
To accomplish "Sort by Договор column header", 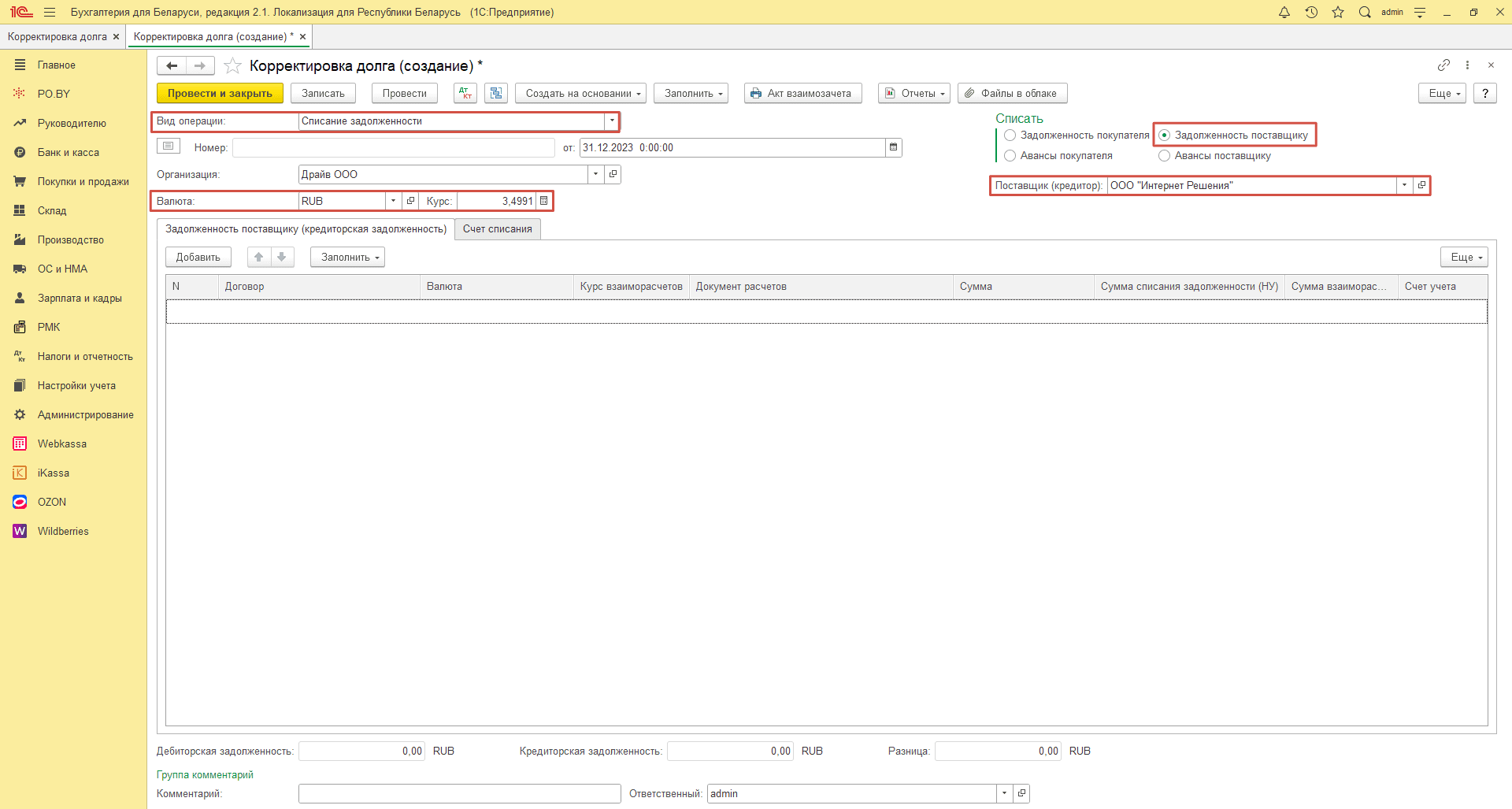I will coord(319,286).
